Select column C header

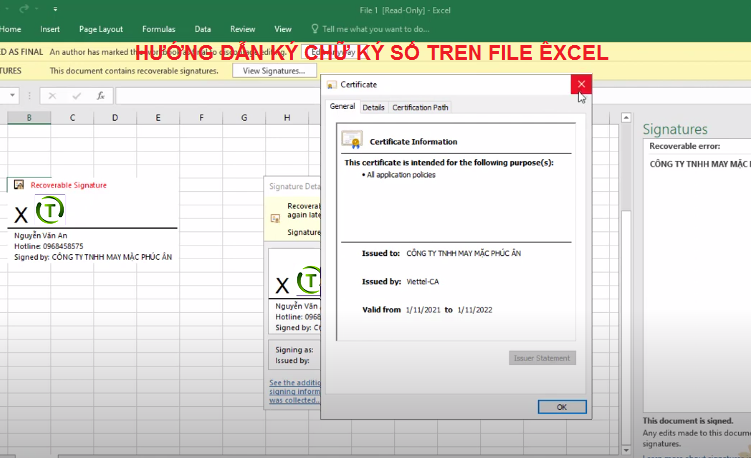point(72,117)
